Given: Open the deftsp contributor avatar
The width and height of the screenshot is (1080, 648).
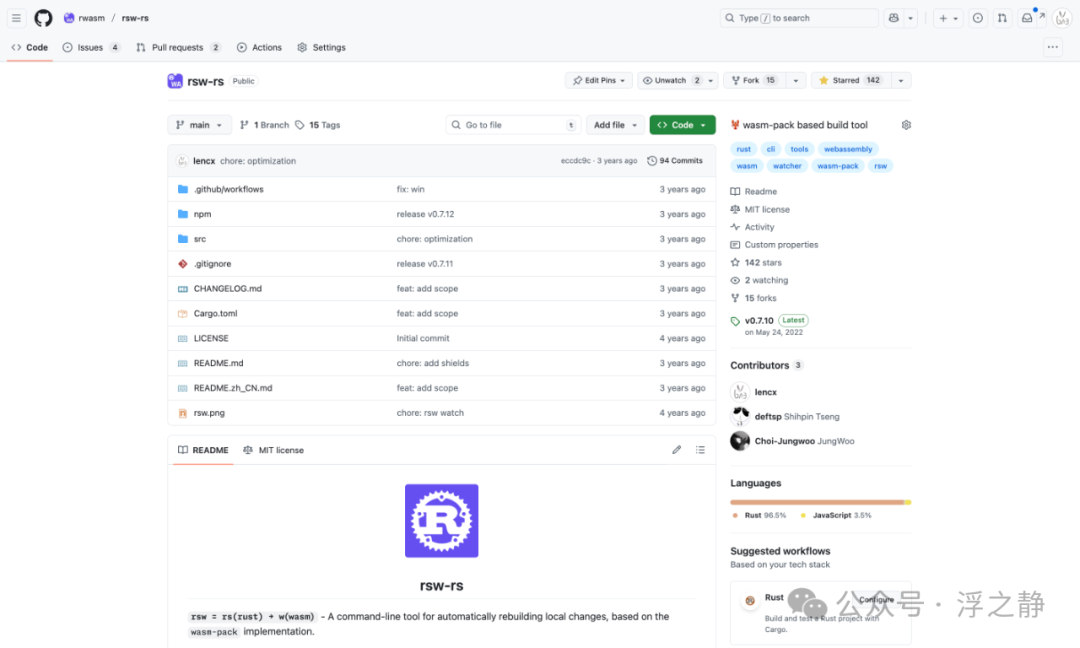Looking at the screenshot, I should click(740, 416).
